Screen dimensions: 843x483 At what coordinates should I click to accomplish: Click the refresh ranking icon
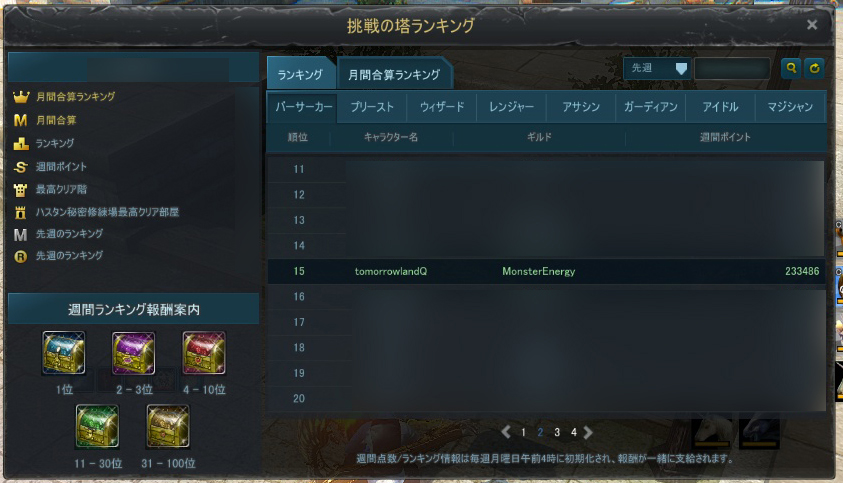[x=815, y=68]
